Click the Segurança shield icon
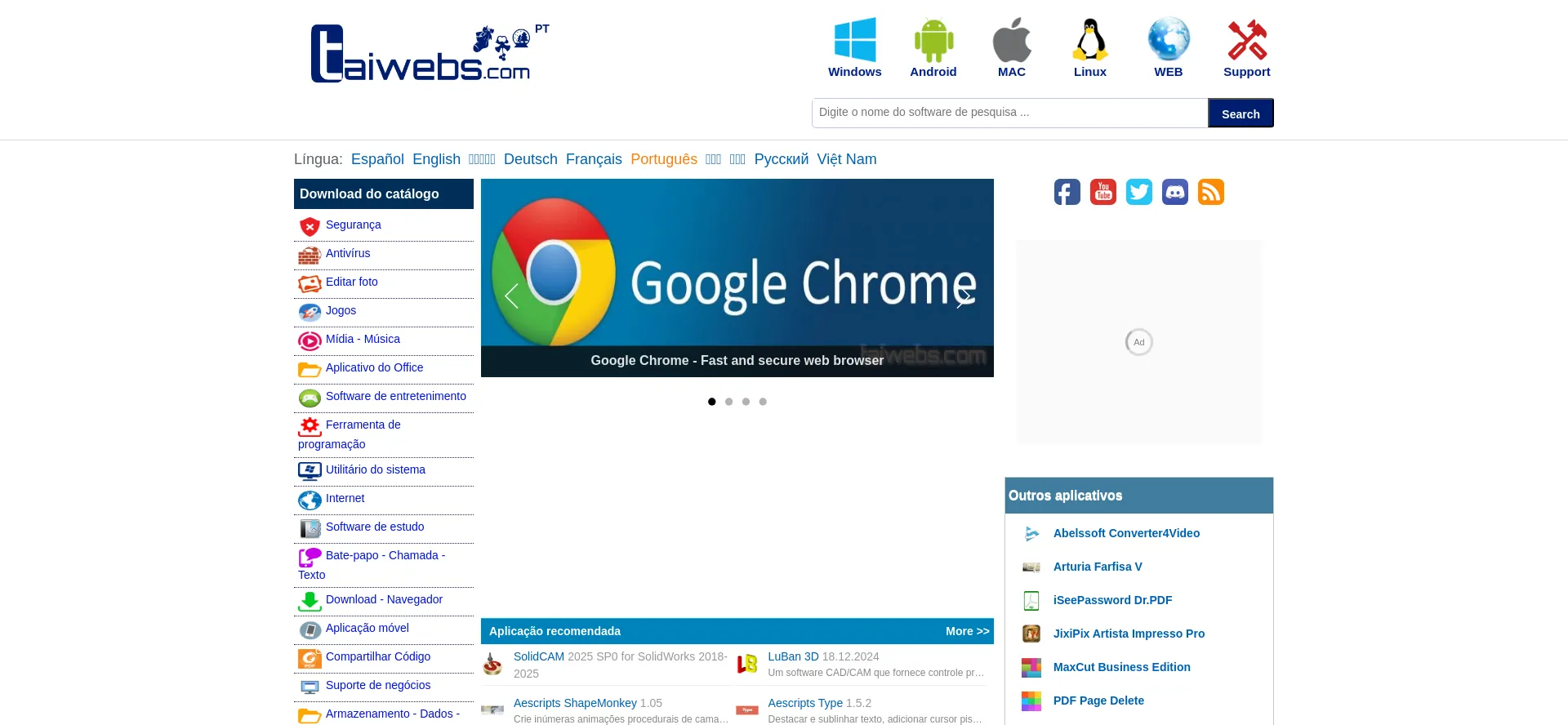Image resolution: width=1568 pixels, height=725 pixels. pos(310,226)
